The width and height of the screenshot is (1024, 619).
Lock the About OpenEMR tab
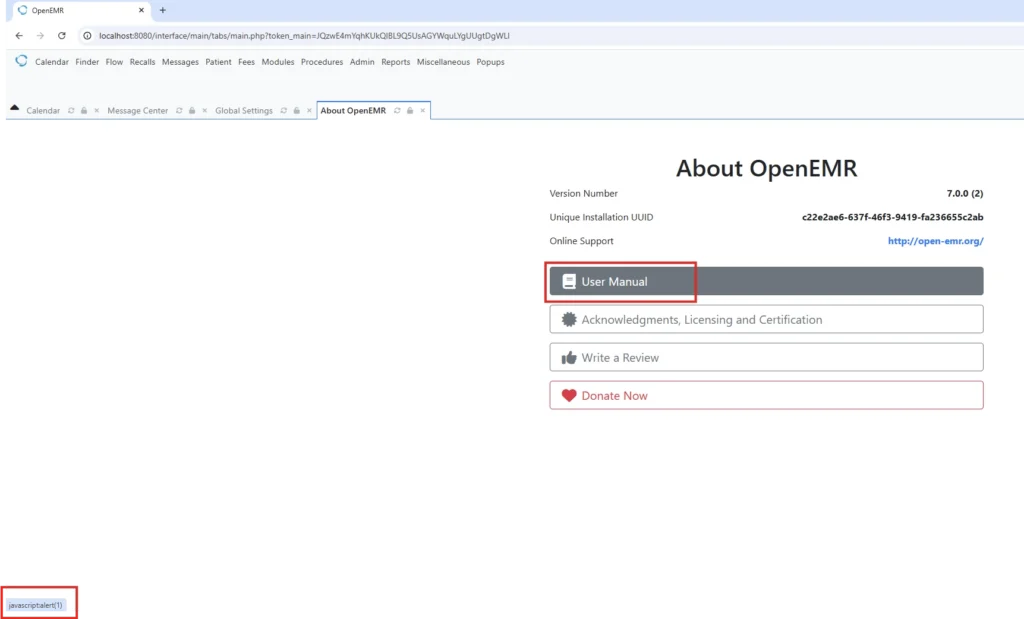pyautogui.click(x=410, y=111)
